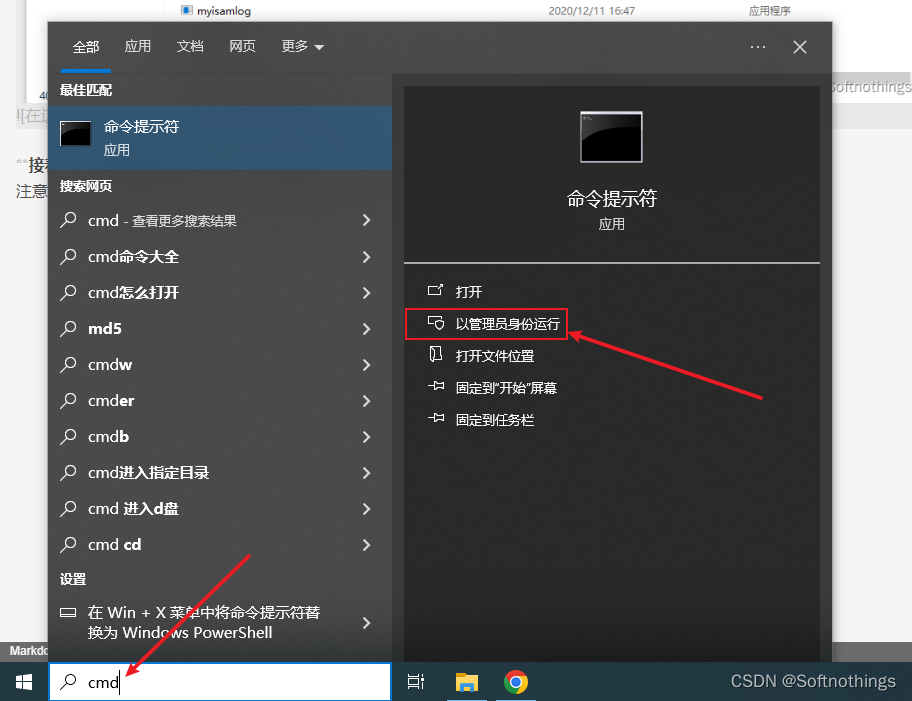The width and height of the screenshot is (912, 701).
Task: Choose 以管理员身份运行
Action: pos(507,324)
